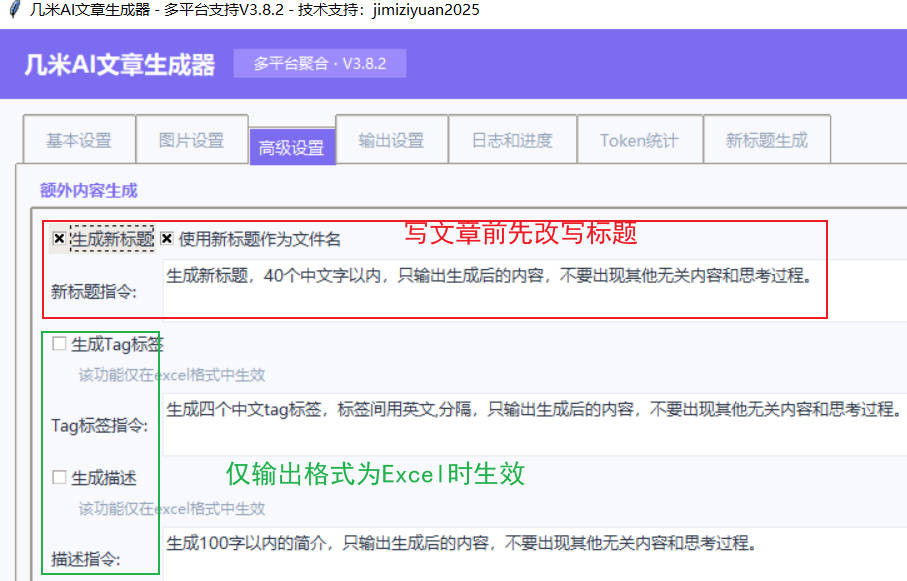Click the excel hint below 生成描述

coord(172,509)
